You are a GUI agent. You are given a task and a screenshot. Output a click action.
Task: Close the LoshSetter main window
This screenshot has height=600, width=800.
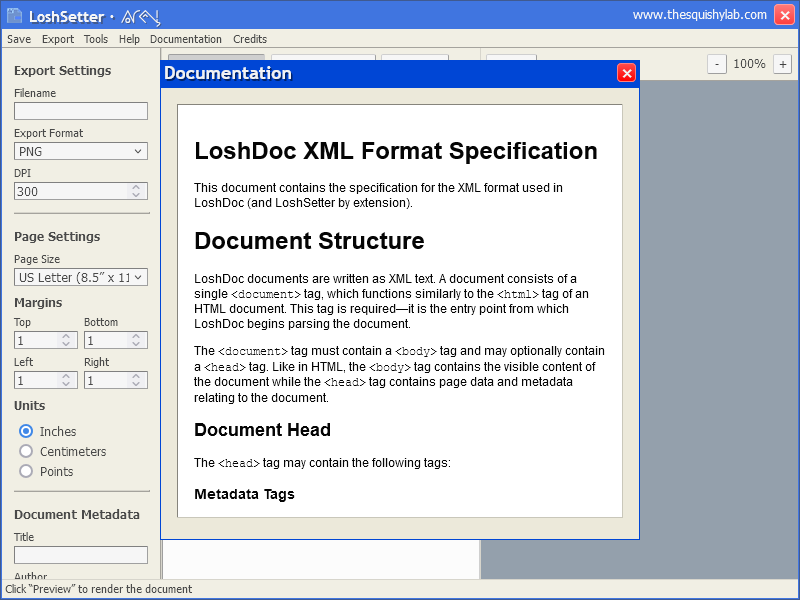pos(785,15)
